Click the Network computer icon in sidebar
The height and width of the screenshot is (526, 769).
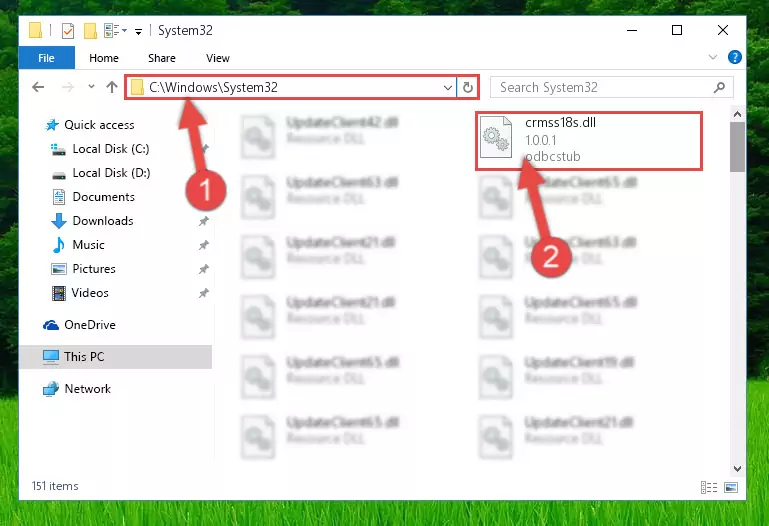[51, 389]
